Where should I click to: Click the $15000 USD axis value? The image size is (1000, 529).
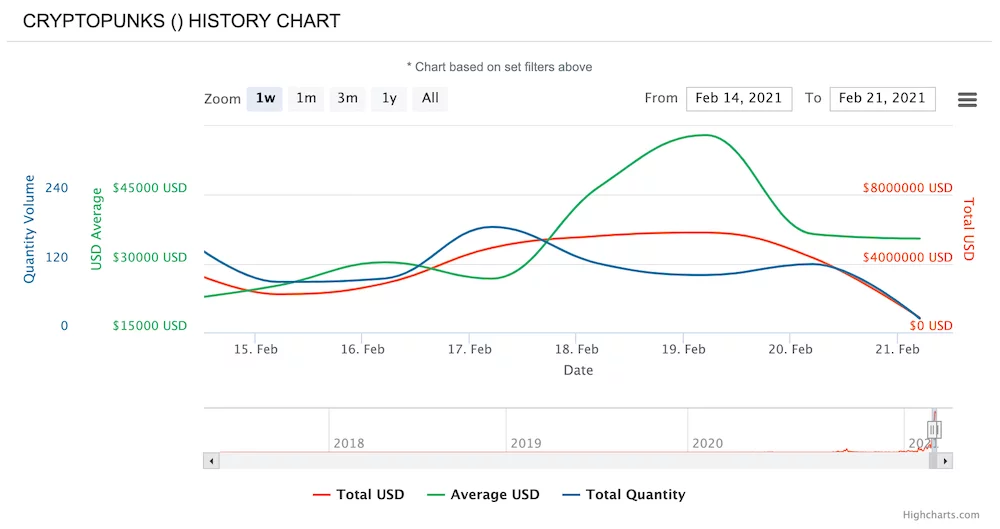(x=150, y=326)
